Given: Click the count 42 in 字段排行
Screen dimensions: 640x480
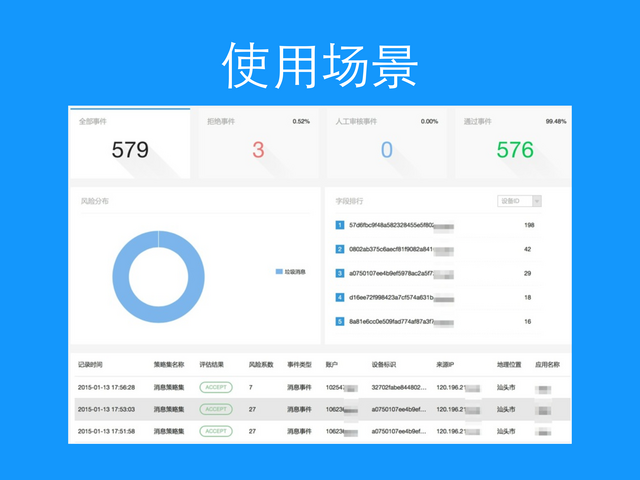Looking at the screenshot, I should pos(527,249).
